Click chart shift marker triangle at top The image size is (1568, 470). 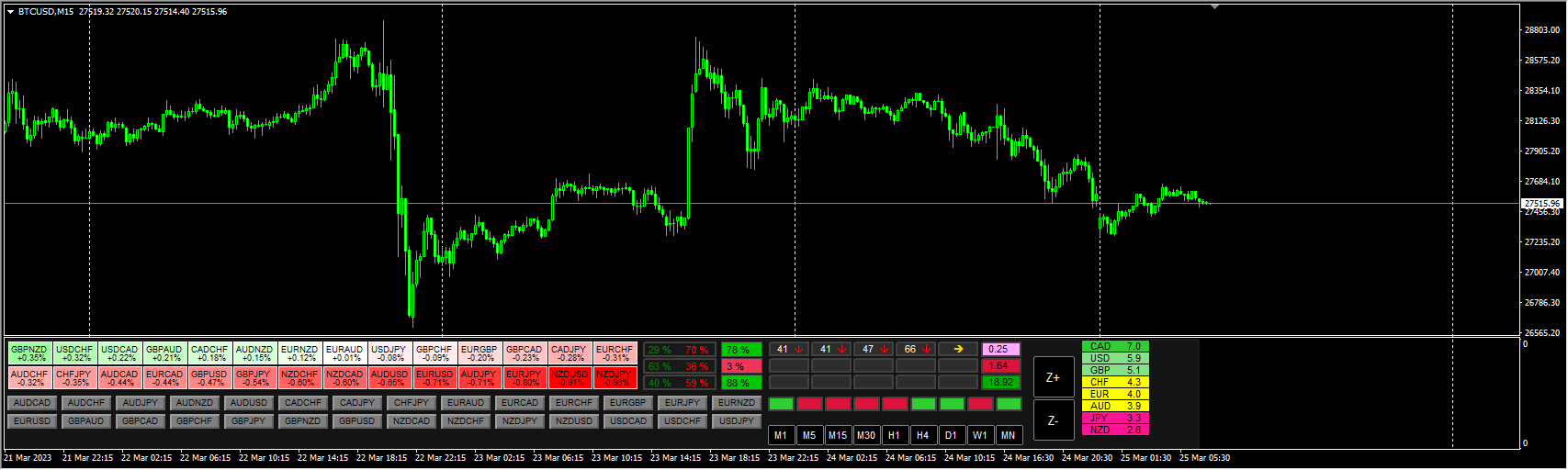[1214, 7]
